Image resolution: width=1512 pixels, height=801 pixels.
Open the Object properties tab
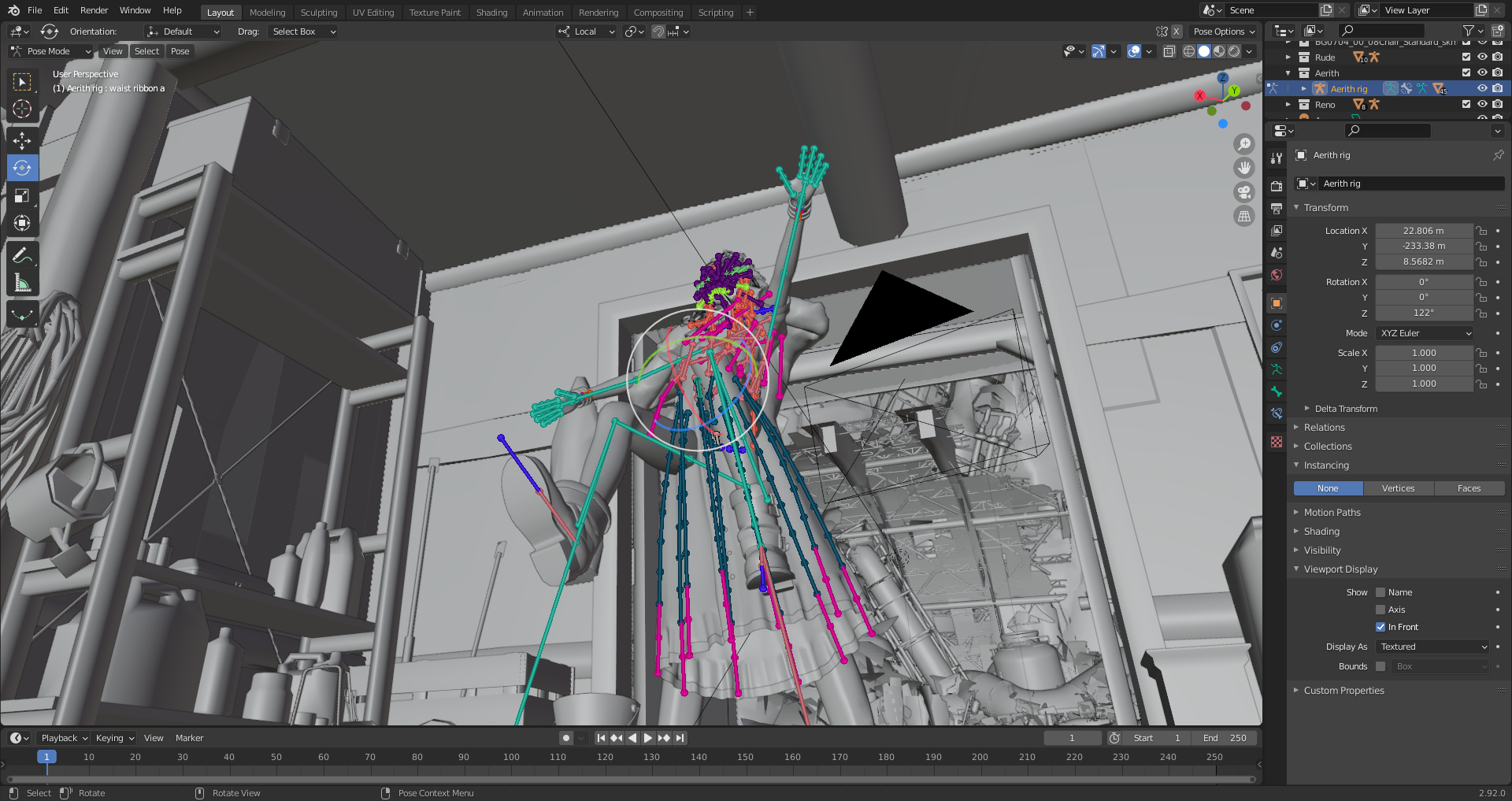(1277, 303)
